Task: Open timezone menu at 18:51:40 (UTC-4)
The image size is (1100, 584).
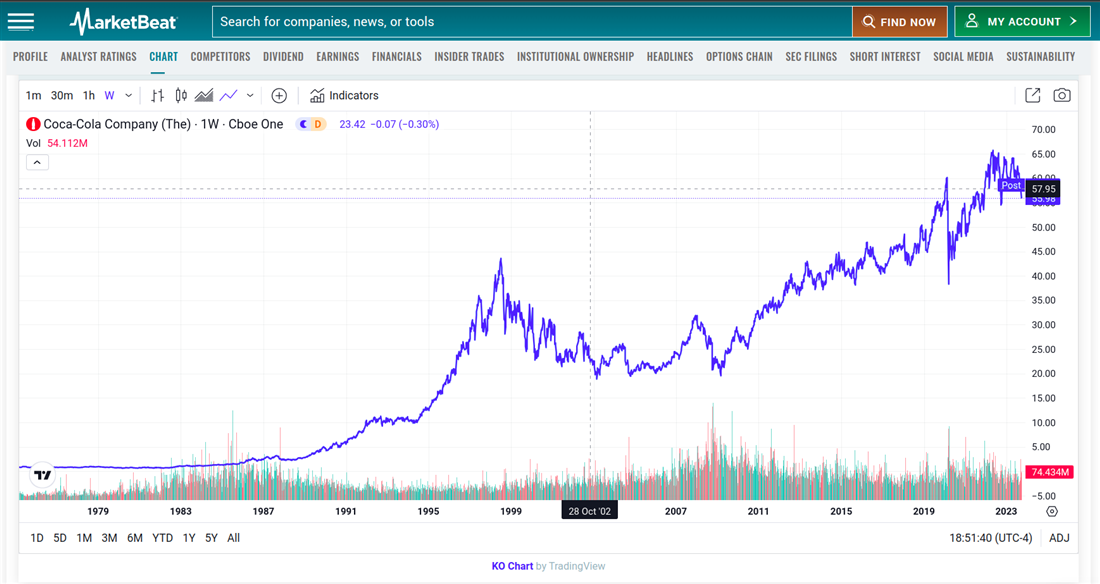Action: (991, 538)
